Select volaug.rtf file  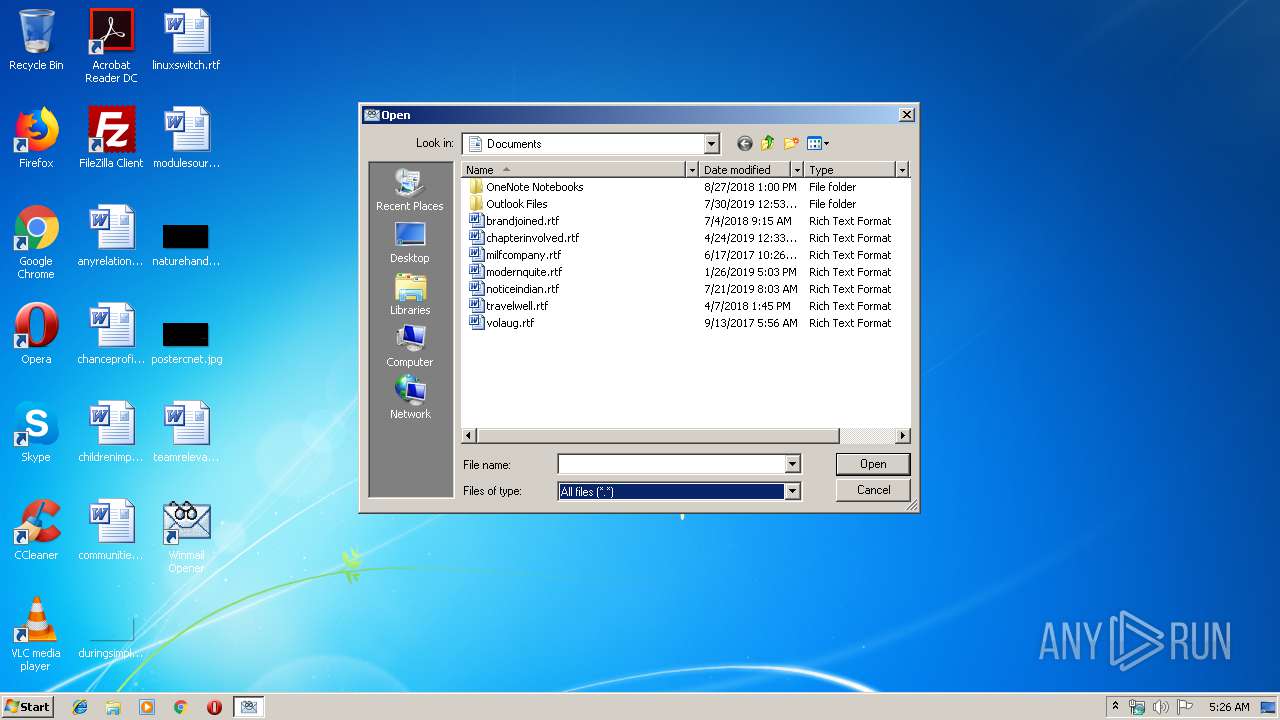[502, 323]
